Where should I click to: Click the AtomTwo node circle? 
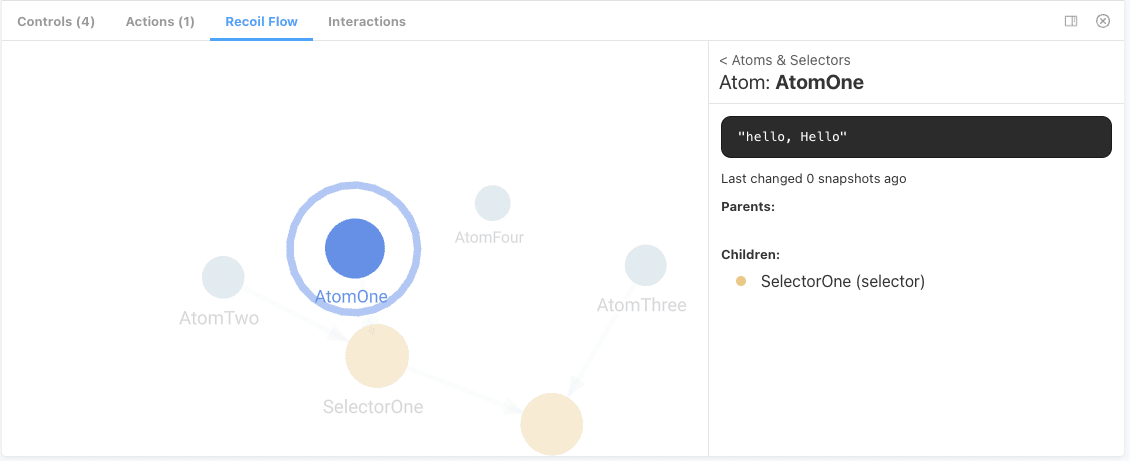[x=223, y=277]
